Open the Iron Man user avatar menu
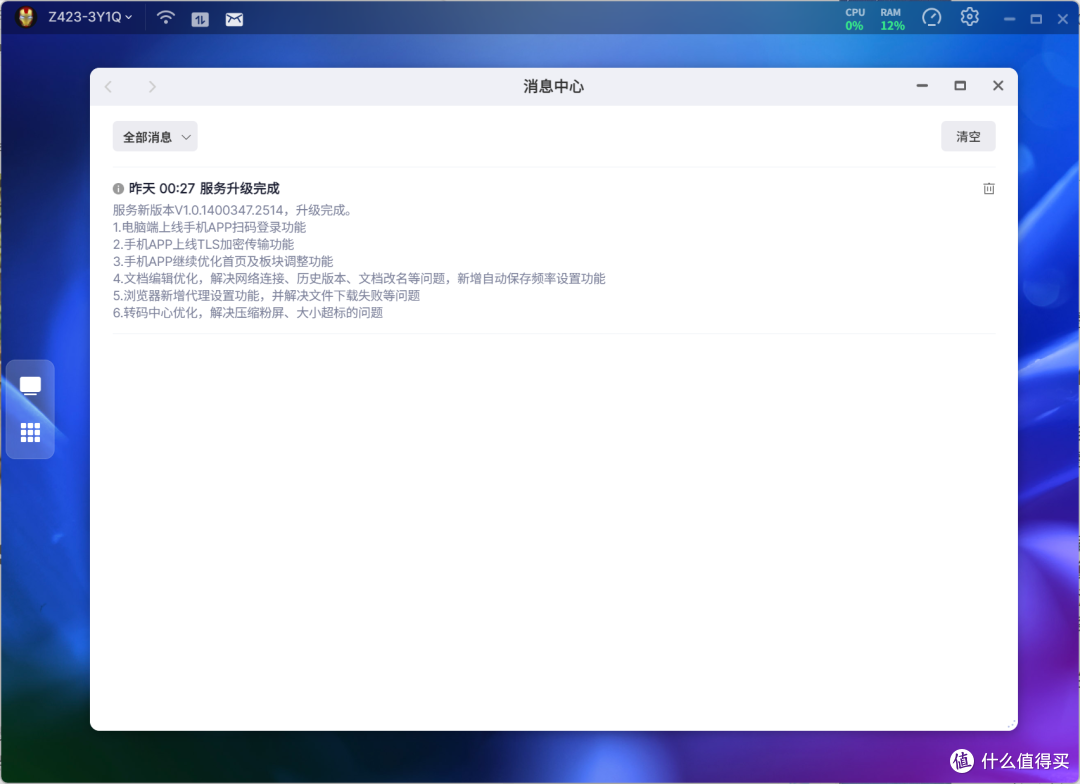Screen dimensions: 1080x784 [x=24, y=17]
